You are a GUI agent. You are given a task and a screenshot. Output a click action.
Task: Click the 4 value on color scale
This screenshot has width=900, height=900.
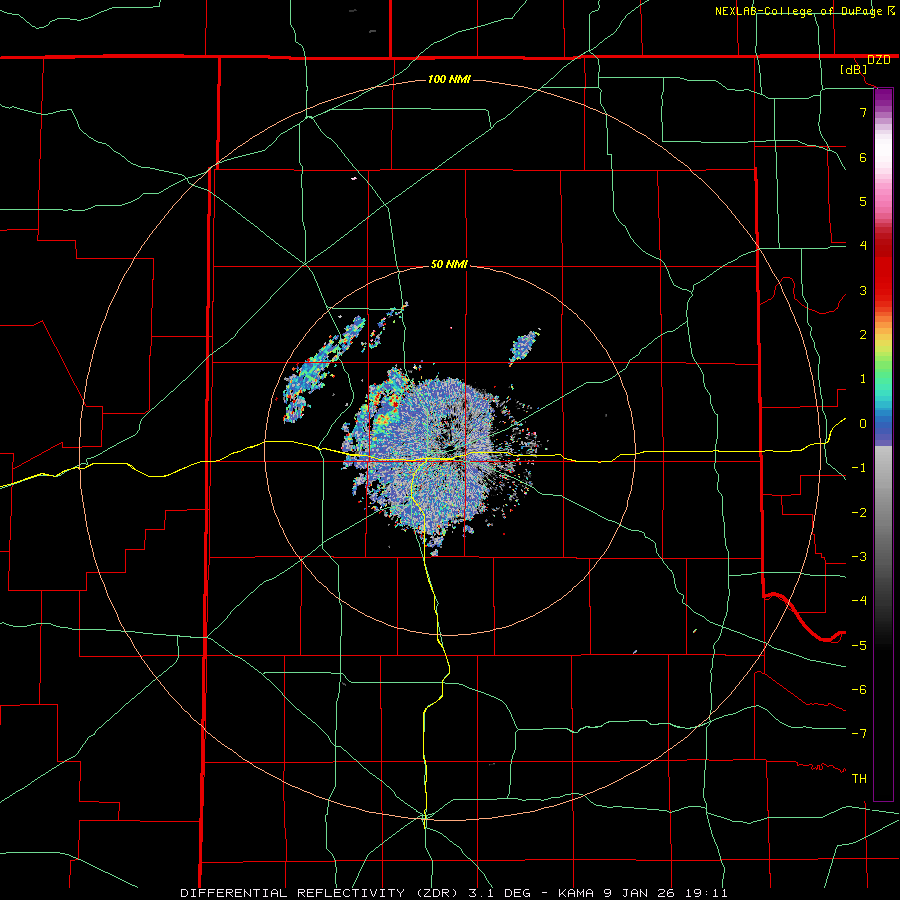pyautogui.click(x=863, y=246)
